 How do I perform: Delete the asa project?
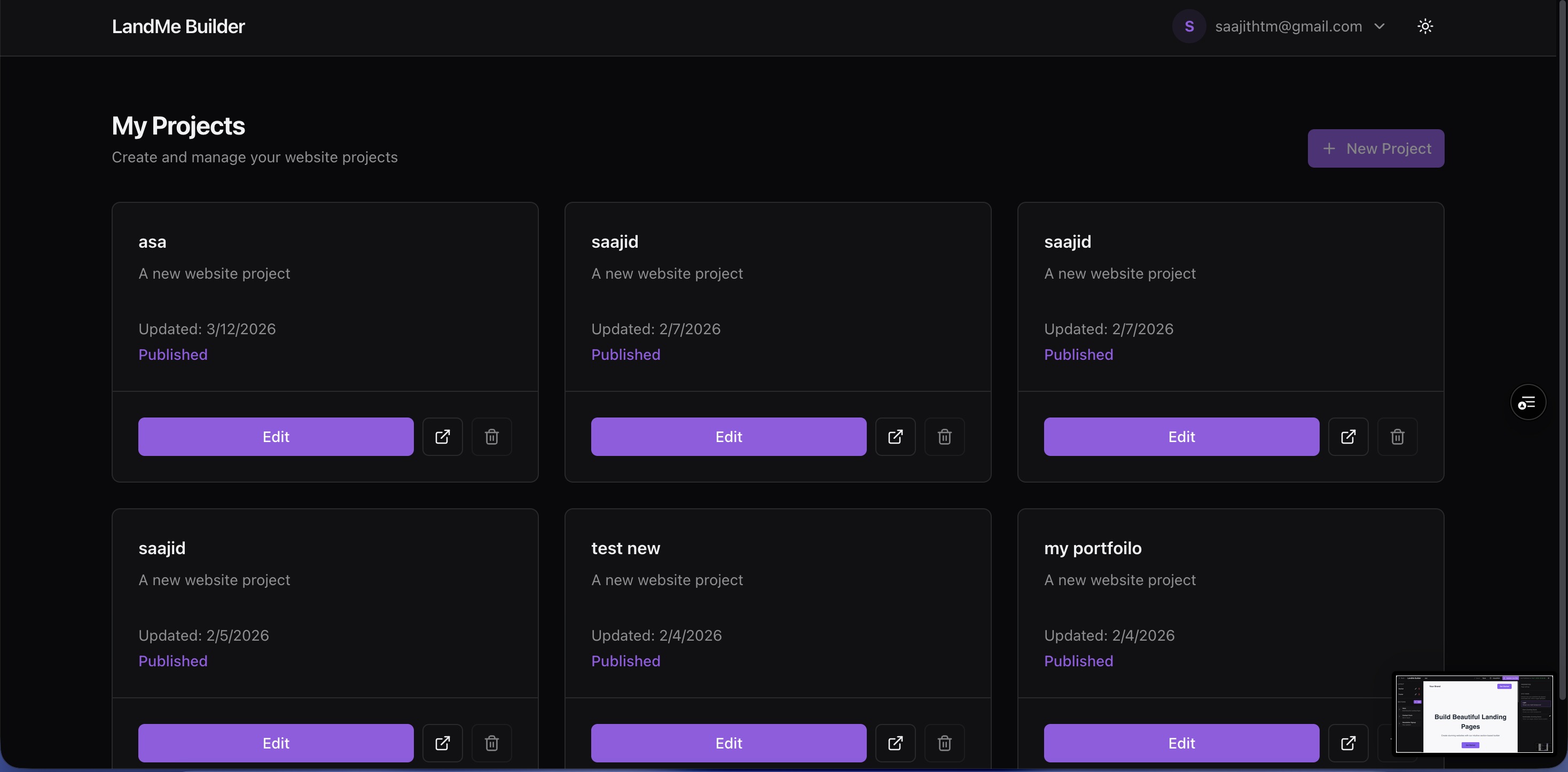click(x=492, y=437)
